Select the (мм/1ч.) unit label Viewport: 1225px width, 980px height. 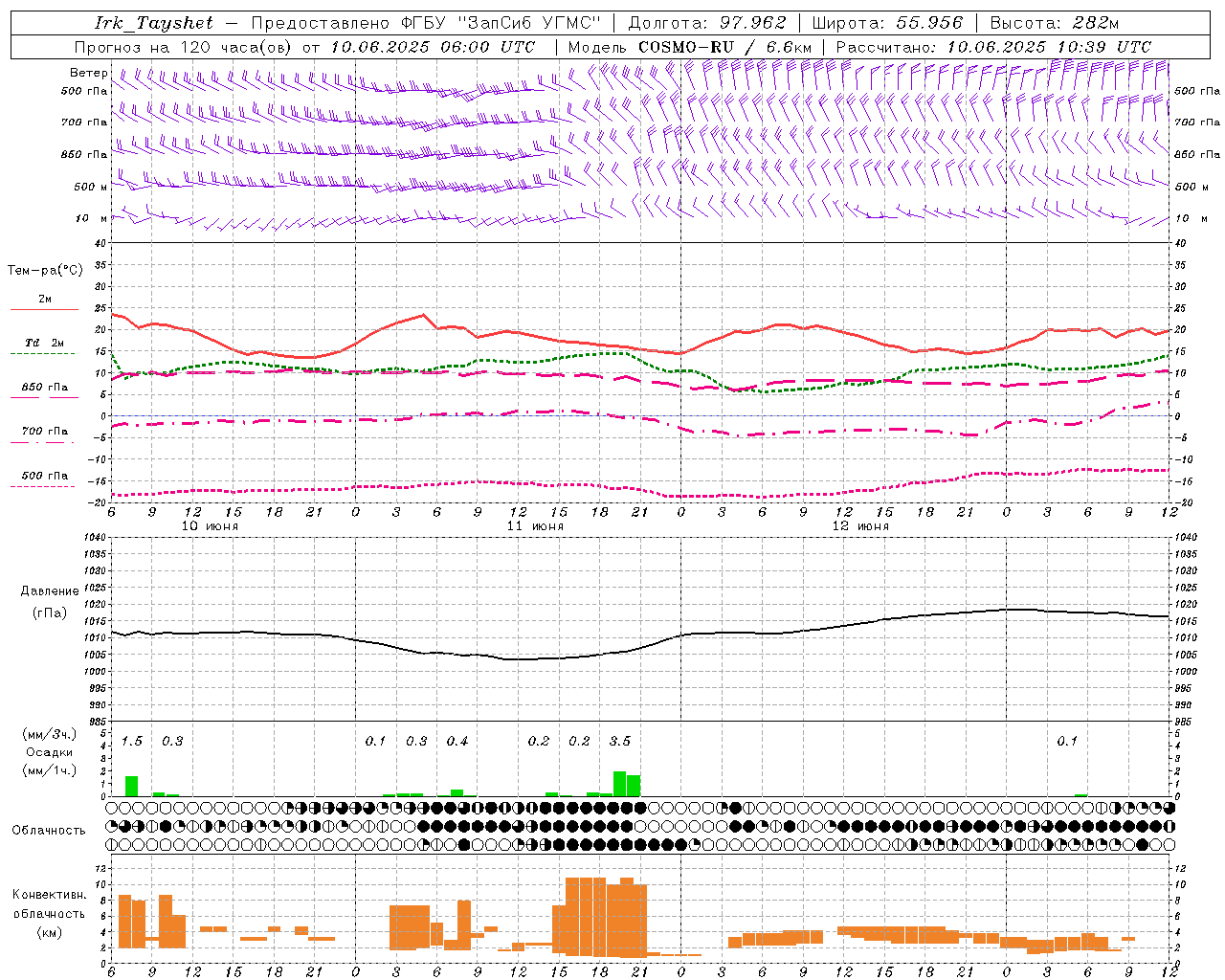coord(49,769)
